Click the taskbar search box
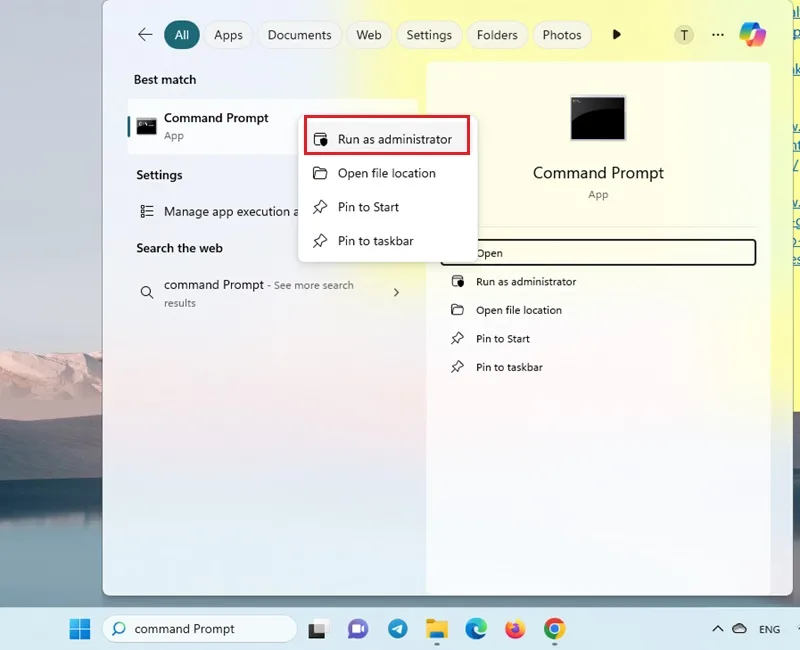800x650 pixels. point(199,629)
